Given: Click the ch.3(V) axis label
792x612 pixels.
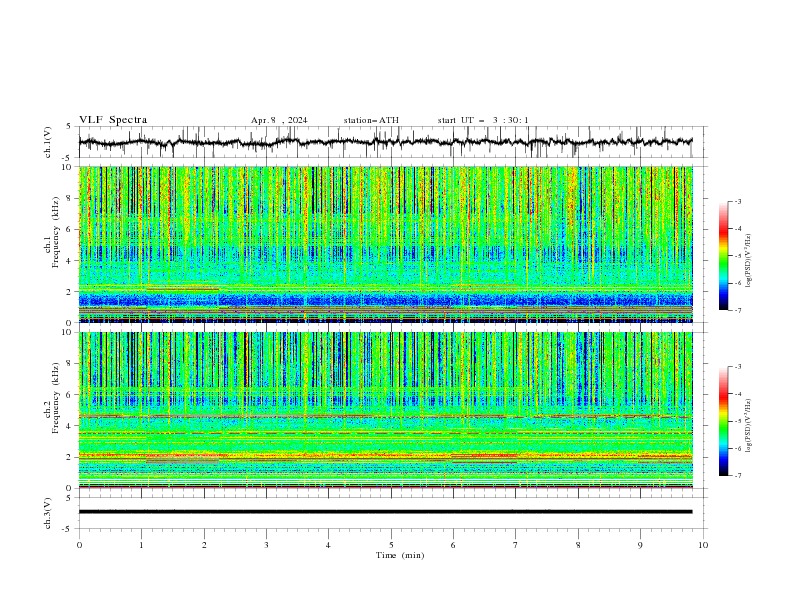Looking at the screenshot, I should click(x=48, y=513).
